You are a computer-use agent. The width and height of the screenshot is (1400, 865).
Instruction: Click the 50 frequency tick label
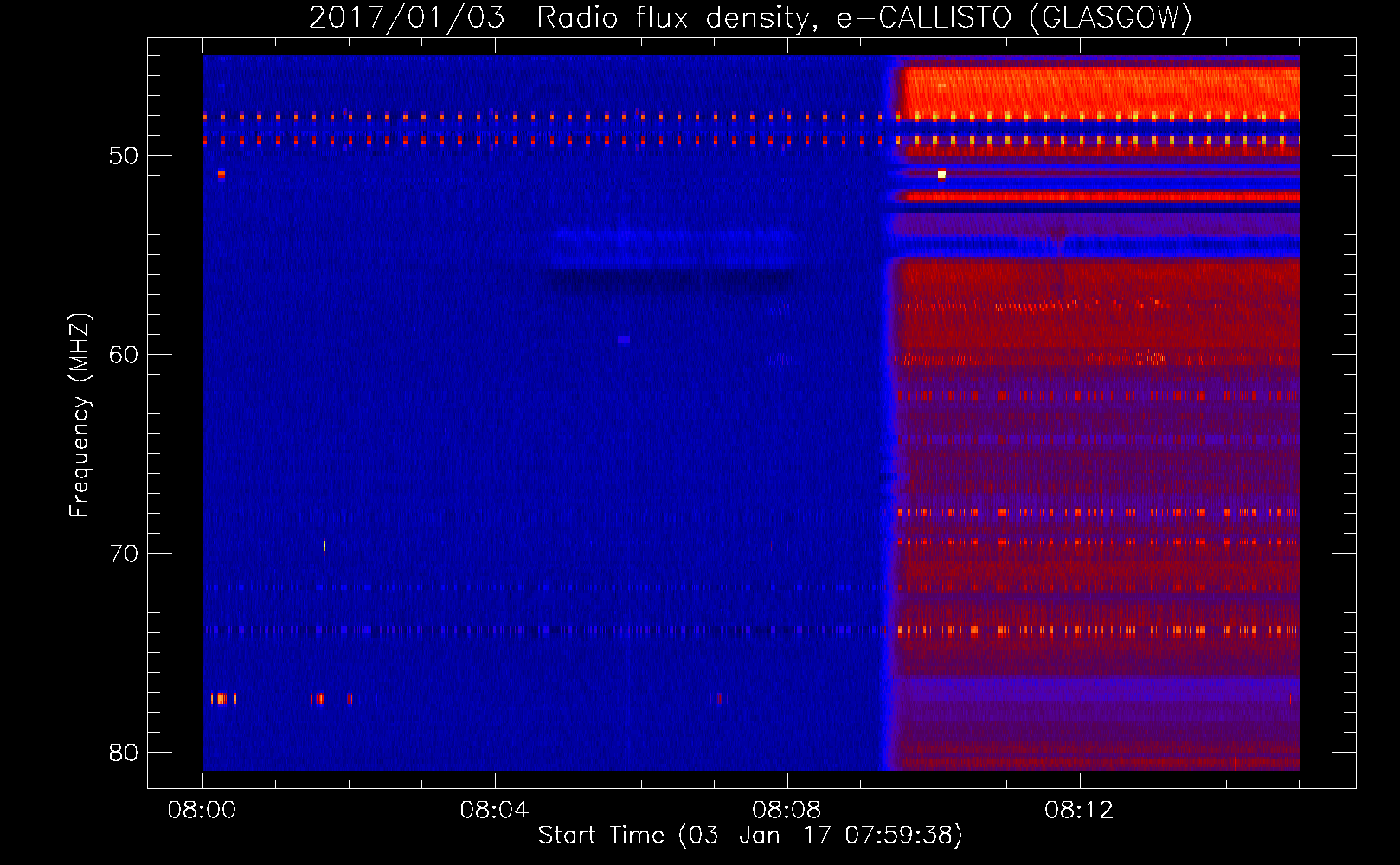click(x=124, y=157)
